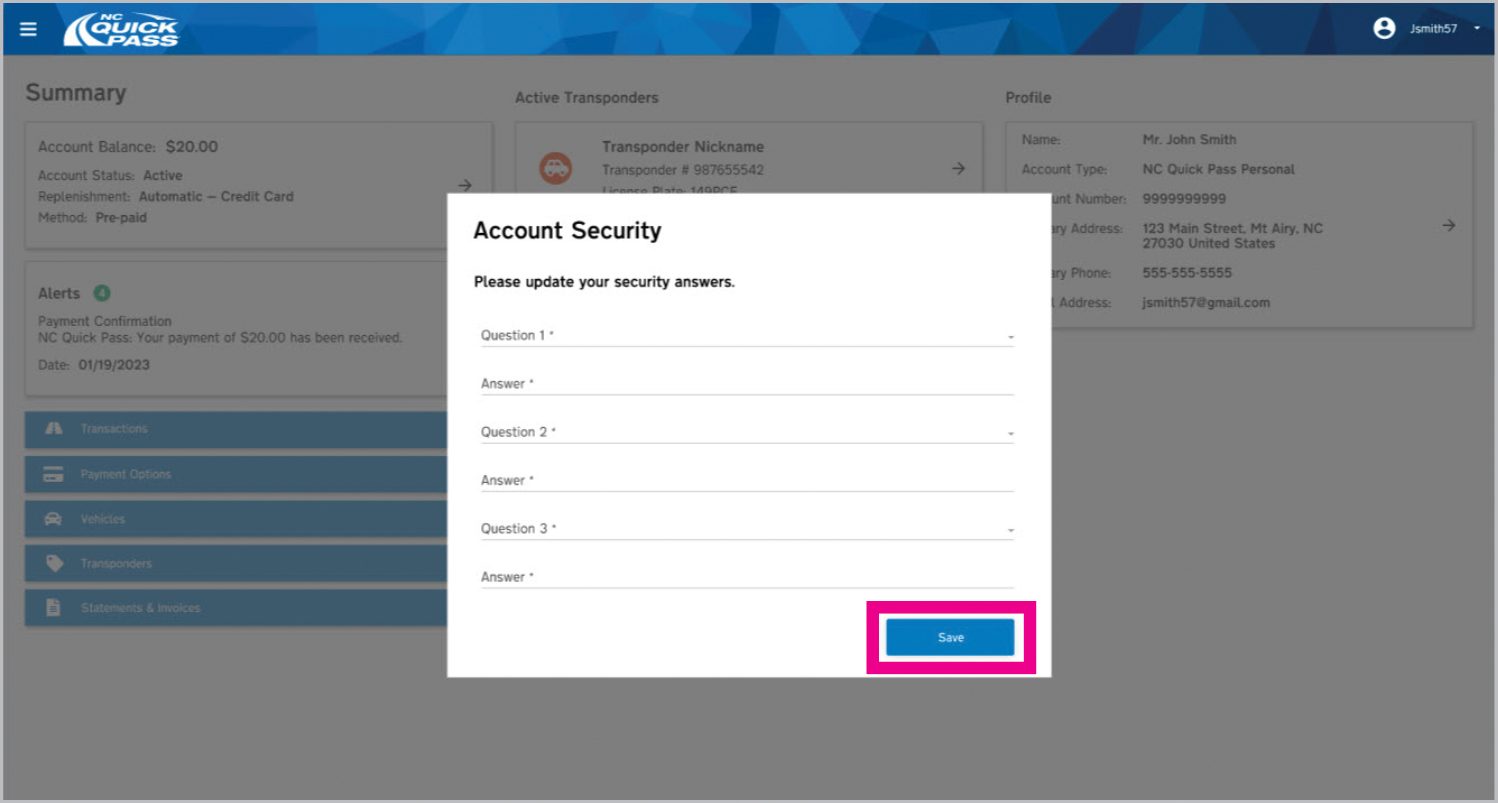Select the Transponders menu entry
Viewport: 1498px width, 803px height.
pos(115,563)
